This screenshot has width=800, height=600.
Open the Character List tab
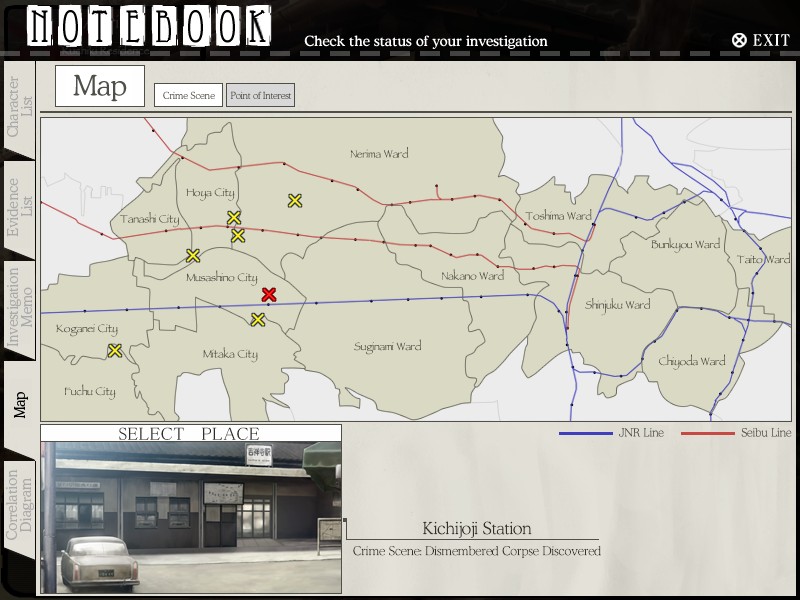click(x=19, y=108)
